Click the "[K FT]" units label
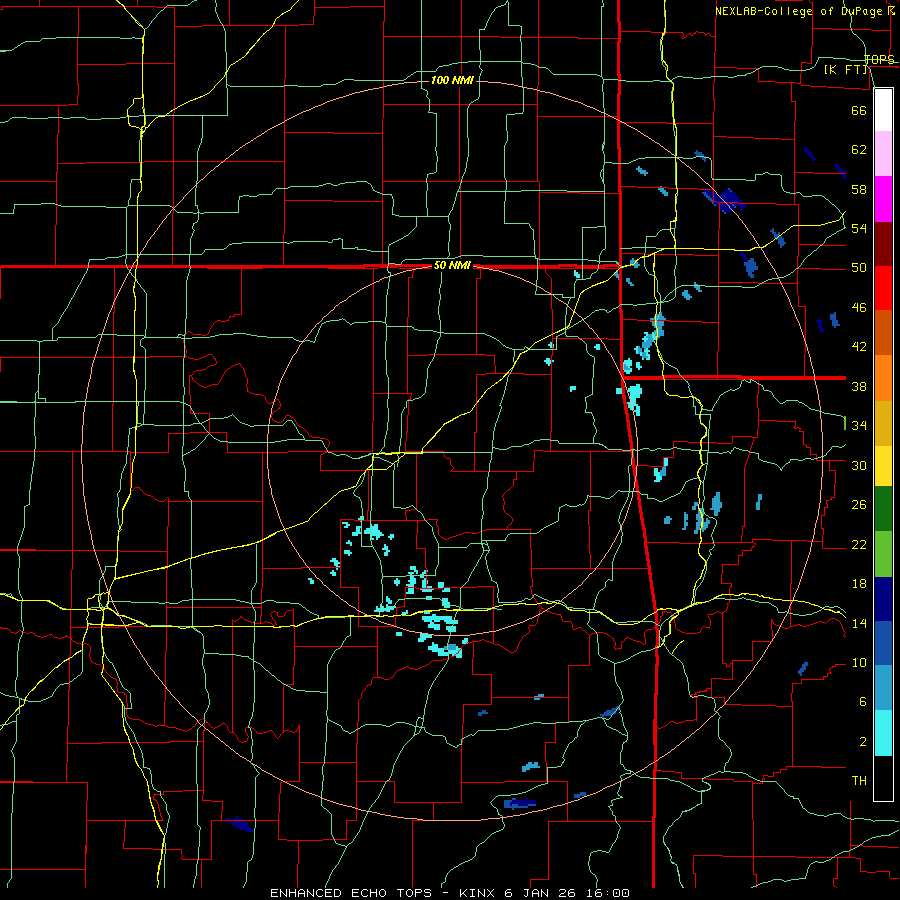Screen dimensions: 900x900 coord(846,70)
